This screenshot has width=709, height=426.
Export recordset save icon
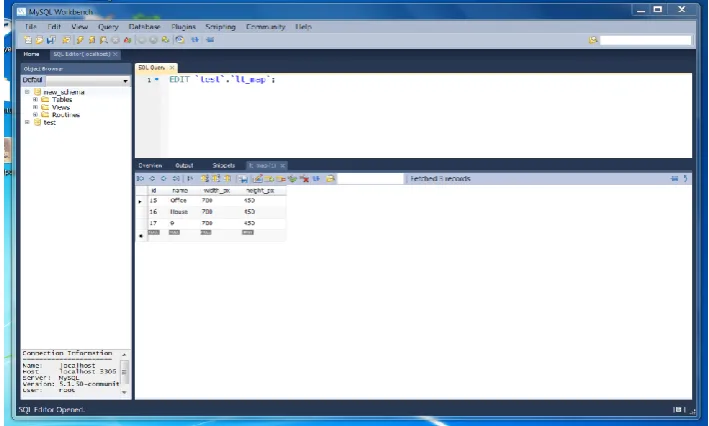click(243, 179)
